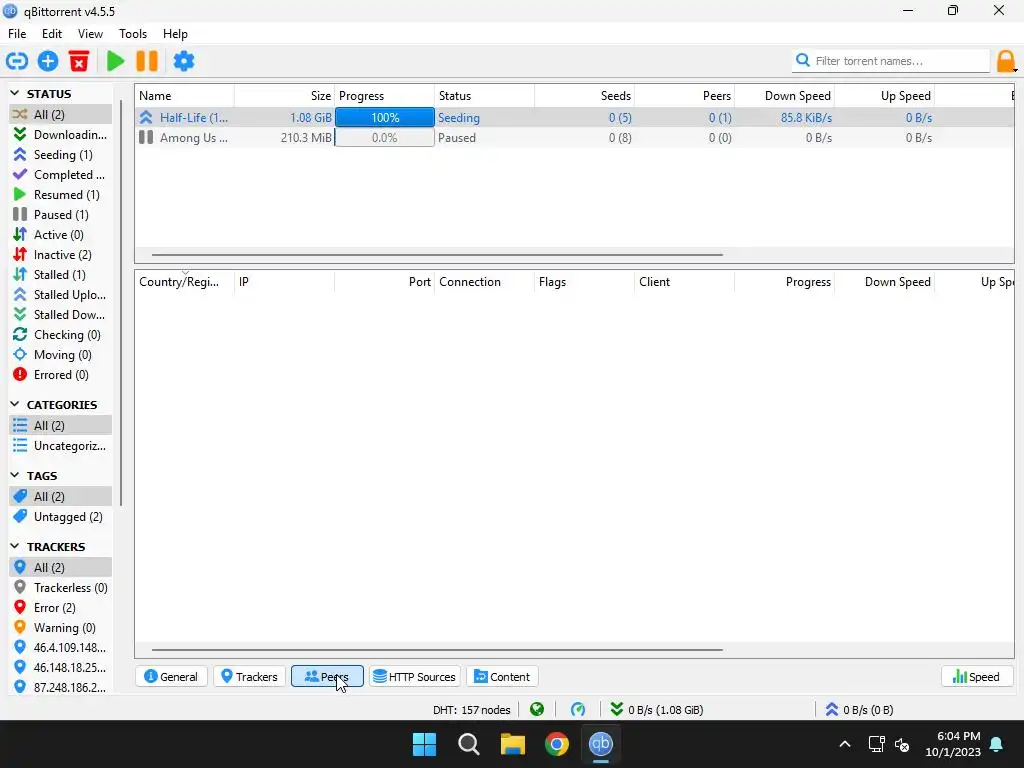
Task: Switch to the Content tab
Action: [x=502, y=677]
